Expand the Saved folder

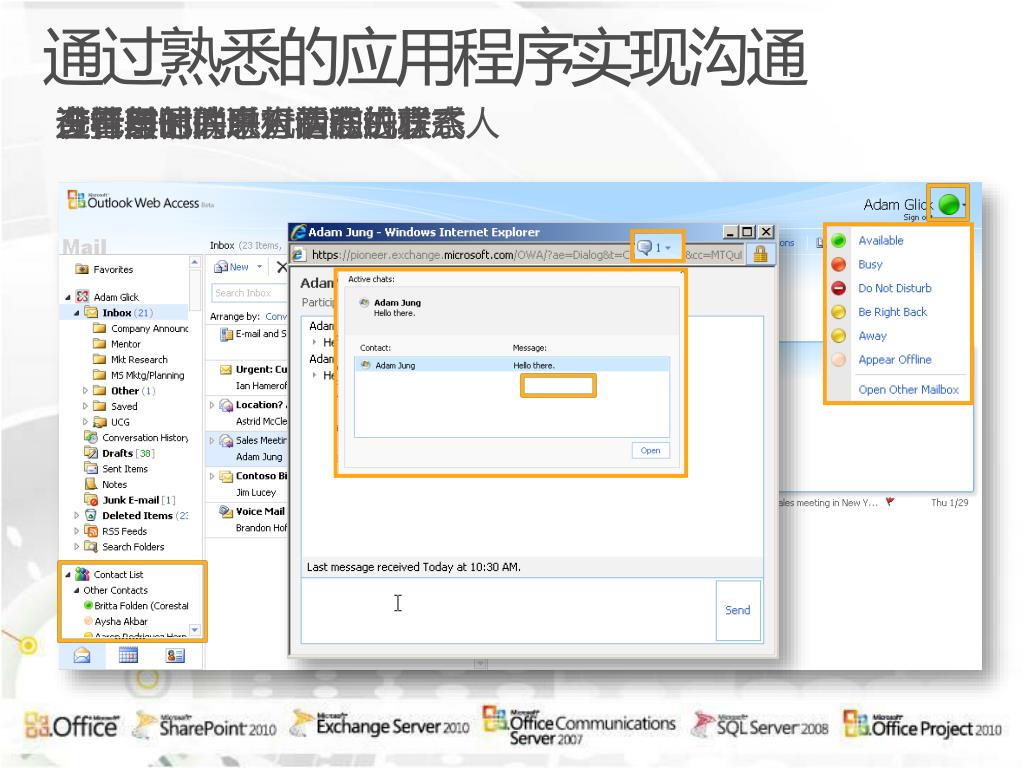85,406
